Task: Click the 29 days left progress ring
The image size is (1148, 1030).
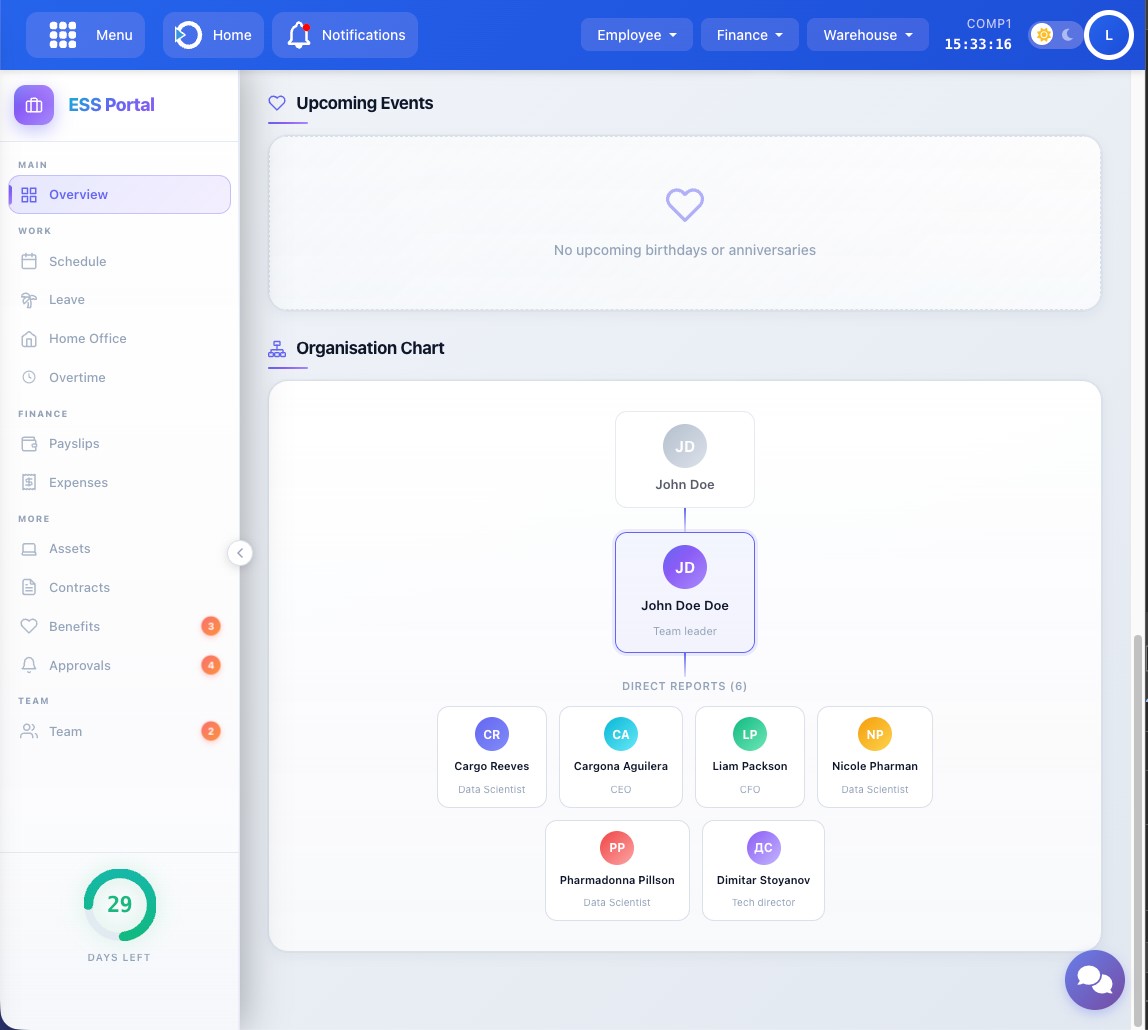Action: coord(119,905)
